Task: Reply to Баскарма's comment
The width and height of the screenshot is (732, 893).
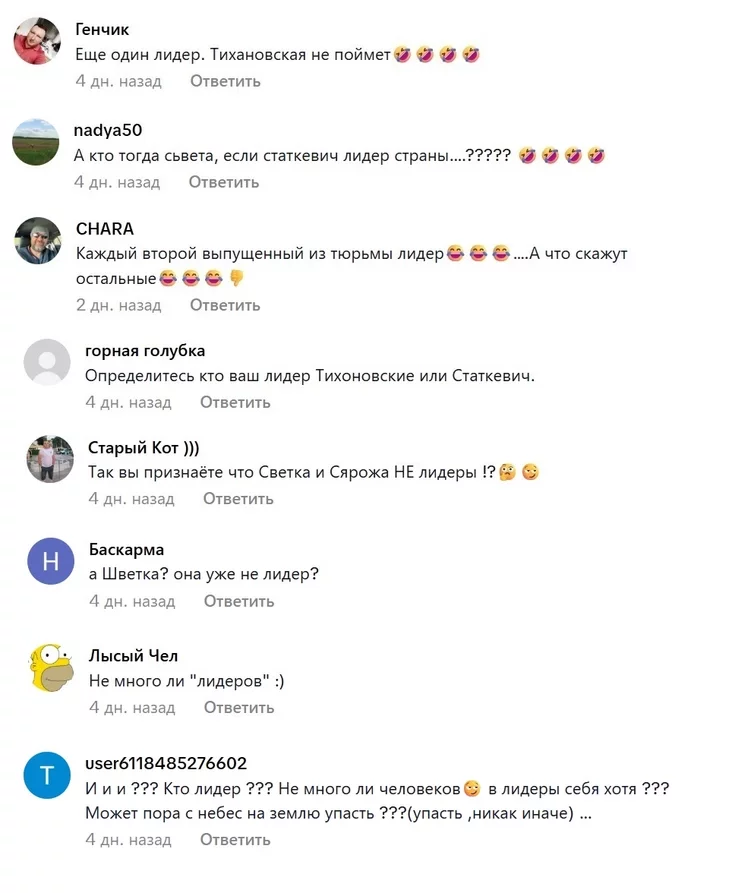Action: (x=239, y=601)
